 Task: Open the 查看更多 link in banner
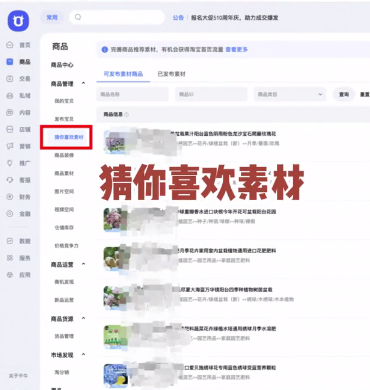pyautogui.click(x=236, y=50)
